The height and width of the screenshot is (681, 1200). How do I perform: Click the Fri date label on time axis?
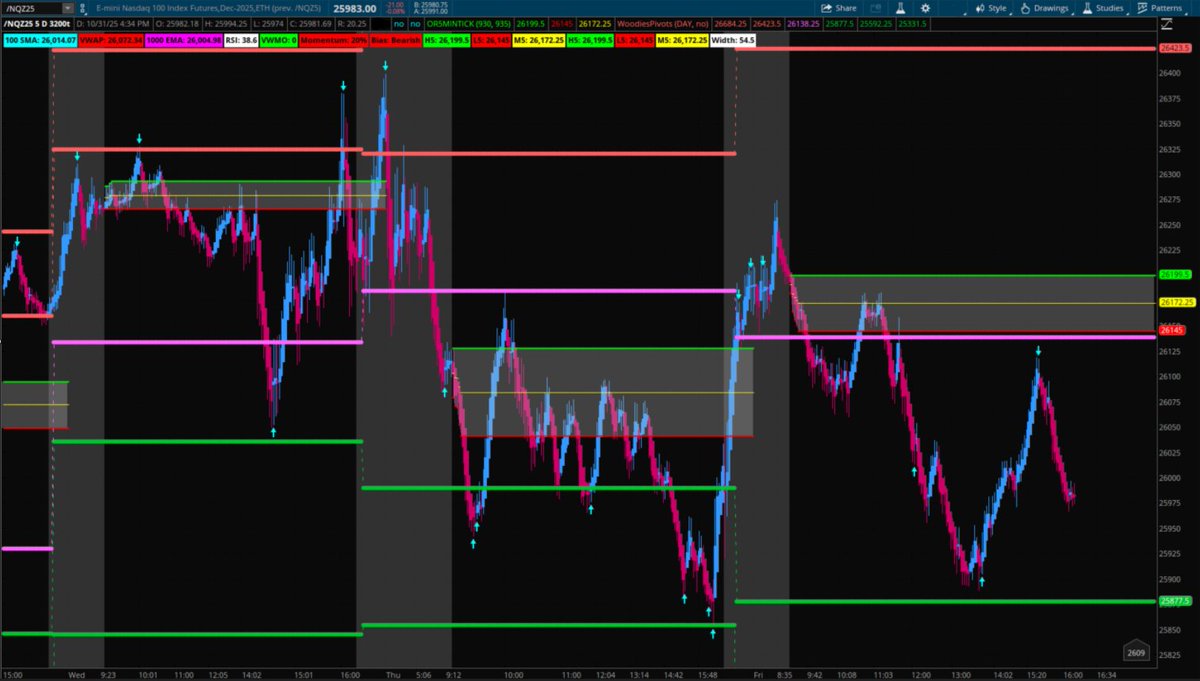point(759,674)
